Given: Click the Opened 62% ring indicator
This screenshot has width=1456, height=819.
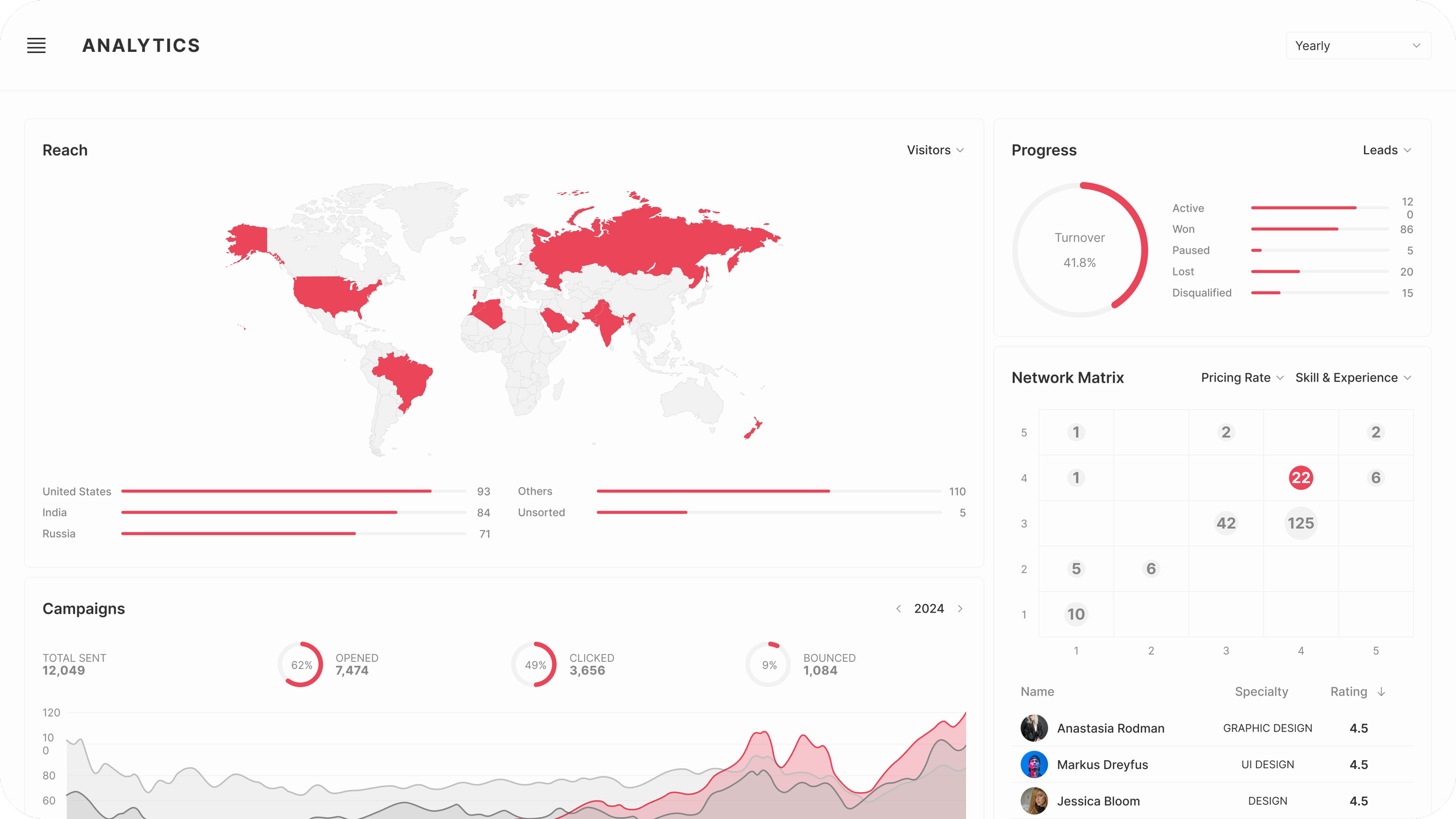Looking at the screenshot, I should coord(301,665).
